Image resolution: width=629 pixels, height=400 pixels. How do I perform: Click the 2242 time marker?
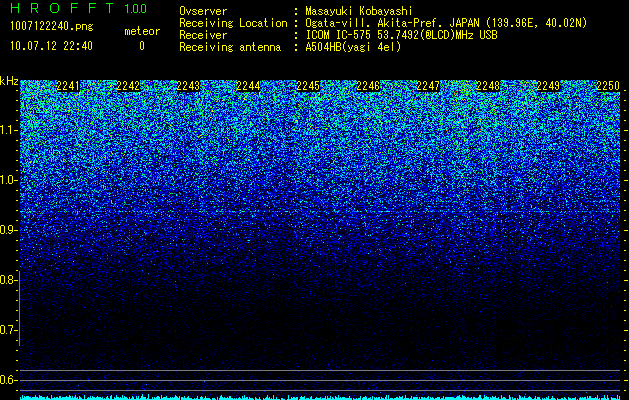(128, 86)
